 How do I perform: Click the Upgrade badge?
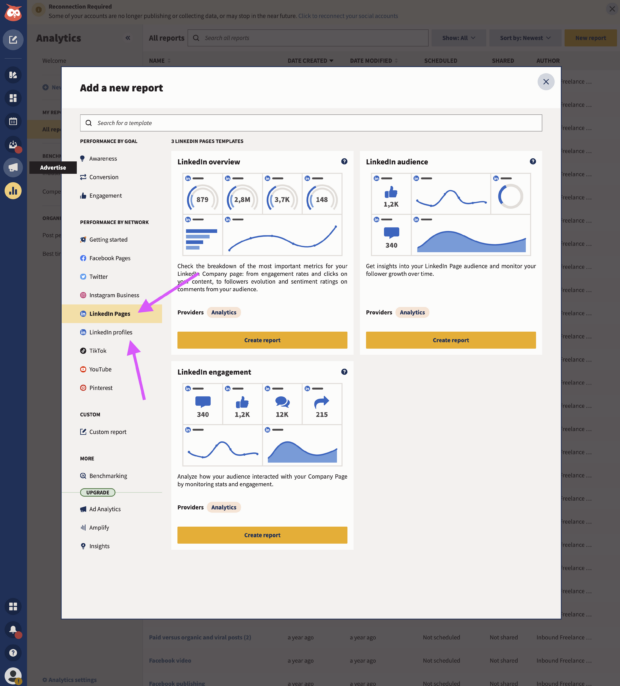click(x=98, y=493)
